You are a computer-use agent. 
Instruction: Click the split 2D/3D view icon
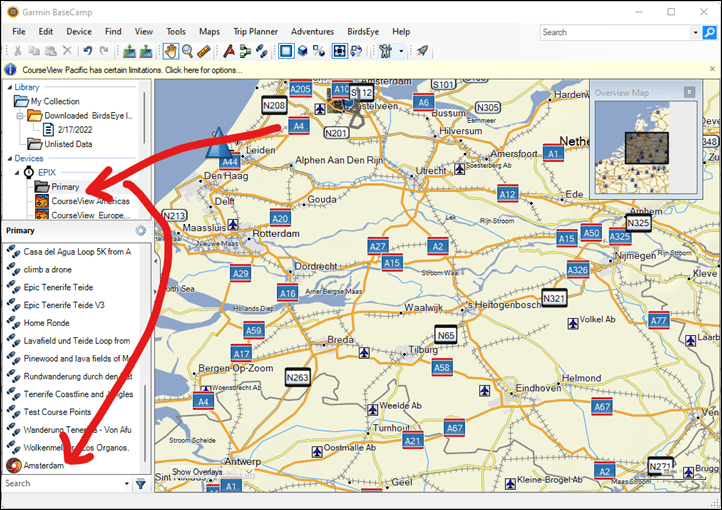(x=319, y=51)
